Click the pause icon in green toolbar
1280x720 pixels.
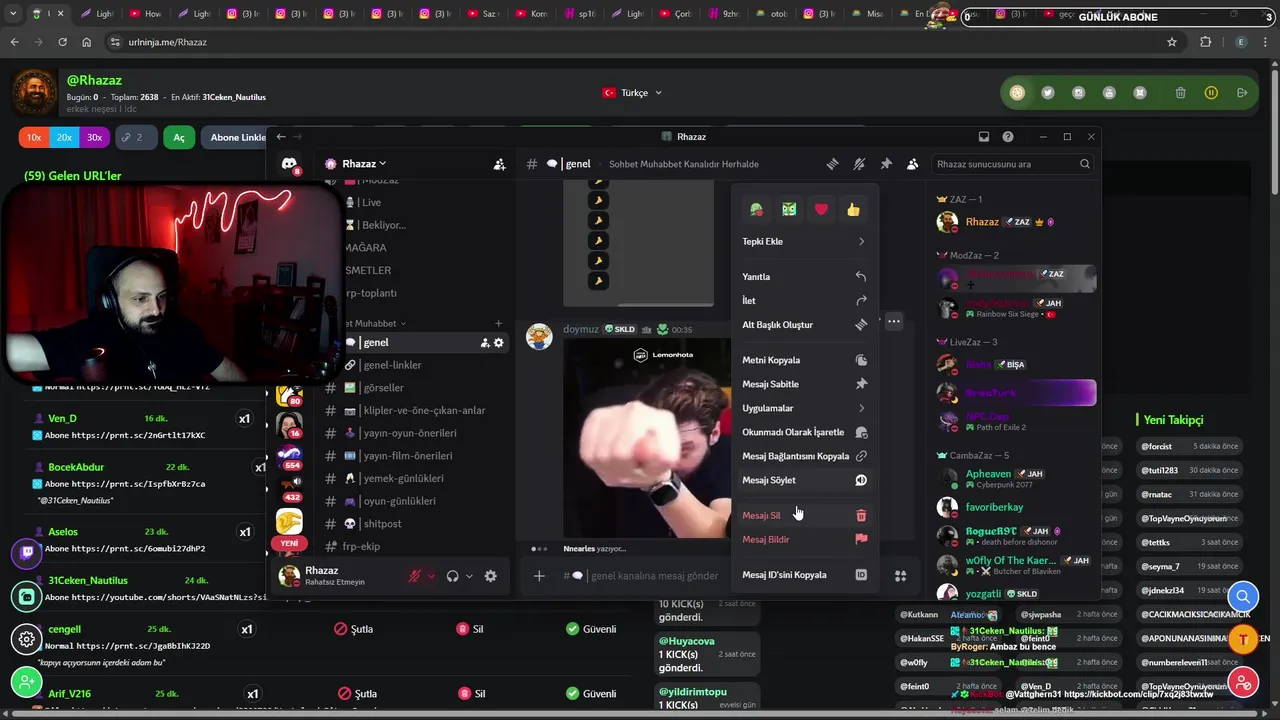coord(1211,93)
